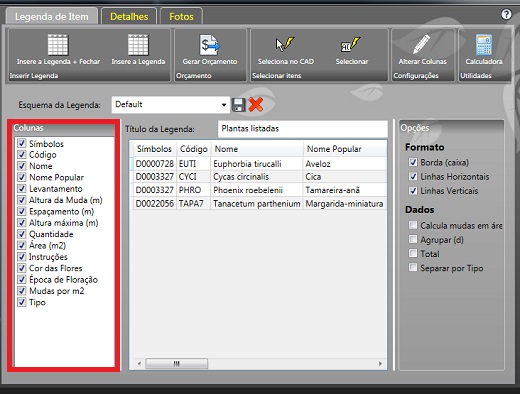Open Alterar Colunas pencil tool
520x394 pixels.
click(422, 44)
